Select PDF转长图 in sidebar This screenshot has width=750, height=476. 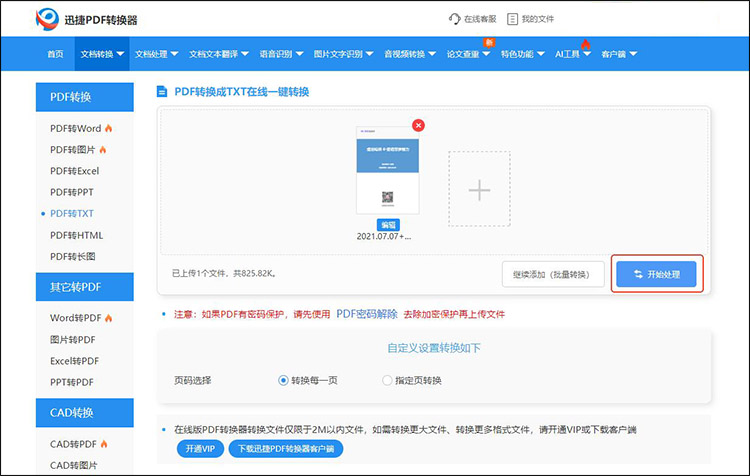[73, 256]
